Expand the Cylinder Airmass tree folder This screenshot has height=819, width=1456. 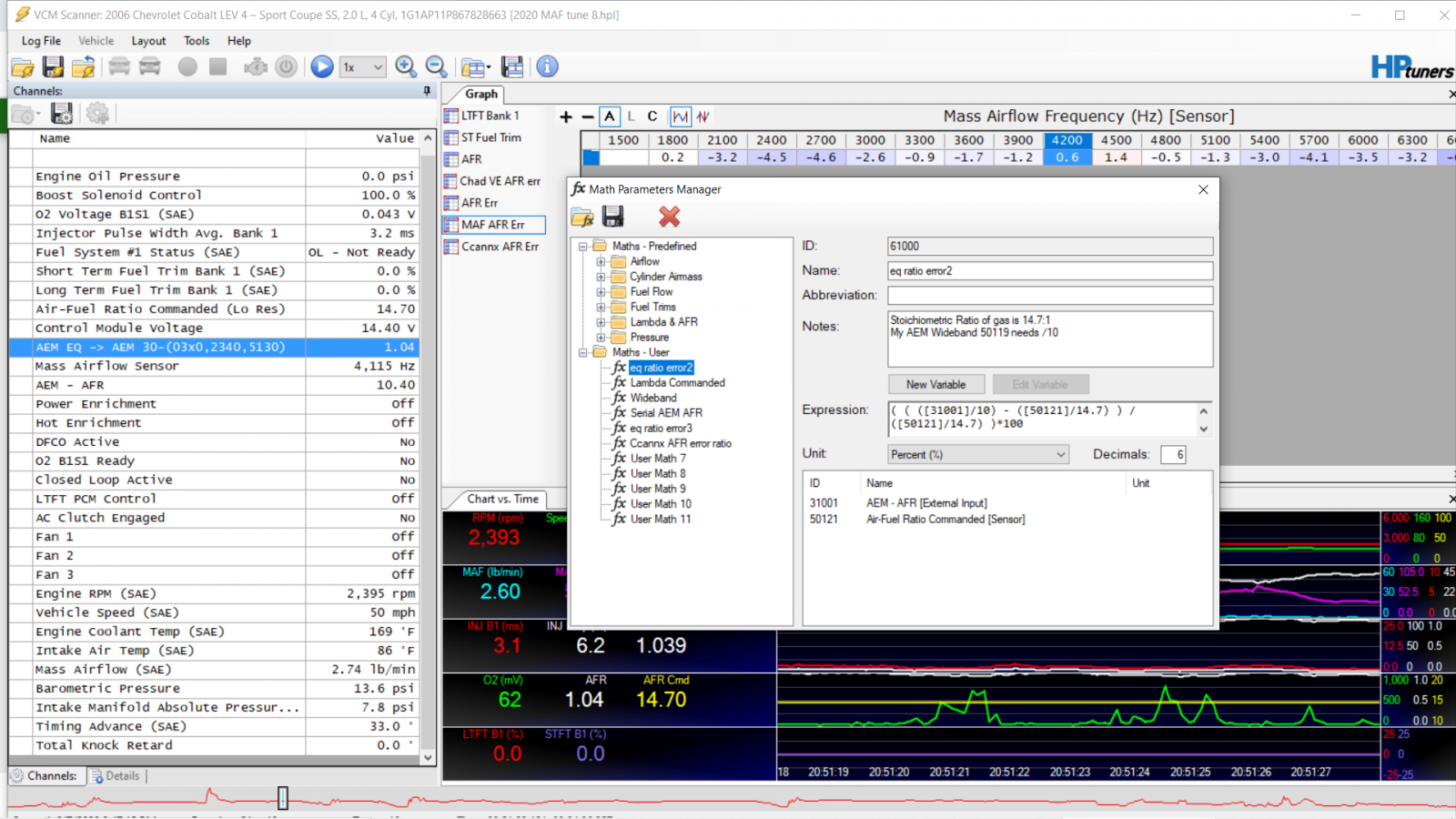coord(601,277)
